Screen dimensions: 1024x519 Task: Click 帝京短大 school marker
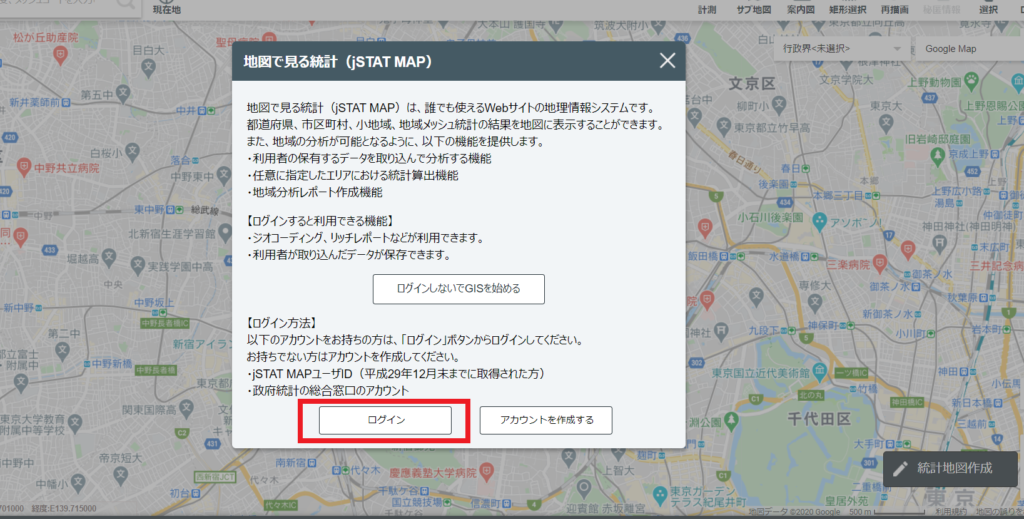click(x=121, y=475)
